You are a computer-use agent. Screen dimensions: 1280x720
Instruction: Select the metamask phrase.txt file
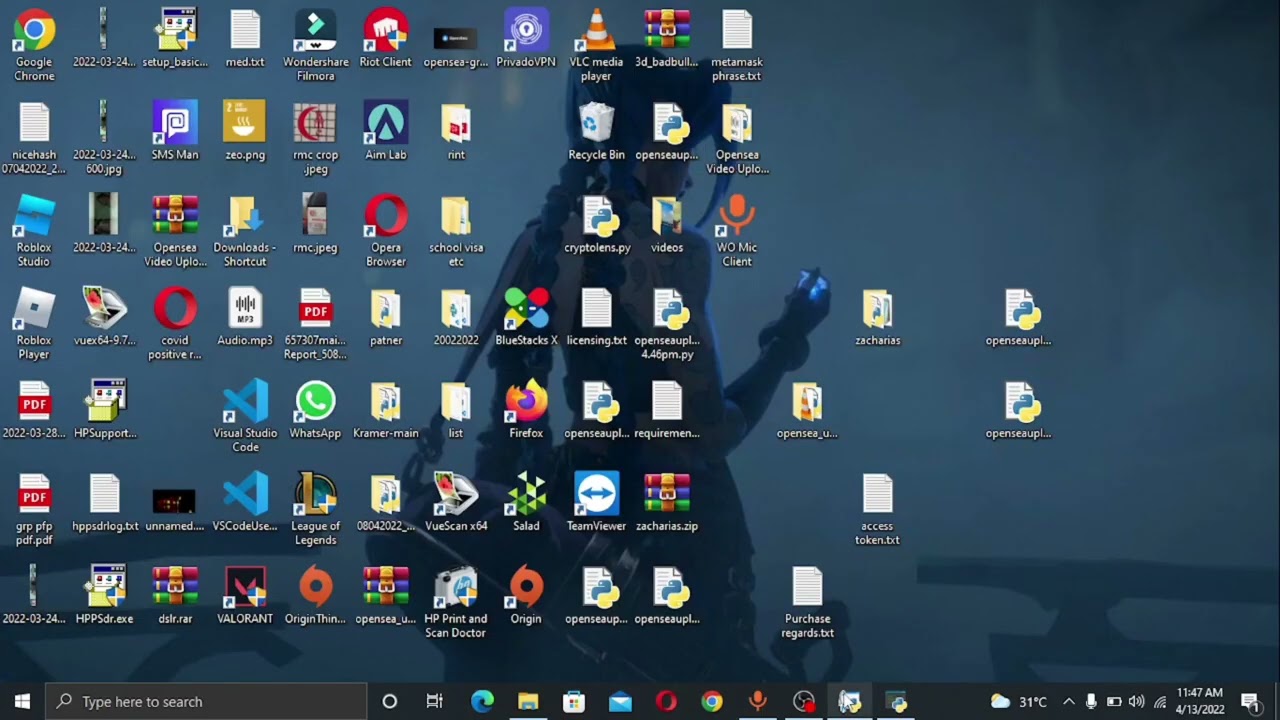click(x=737, y=45)
